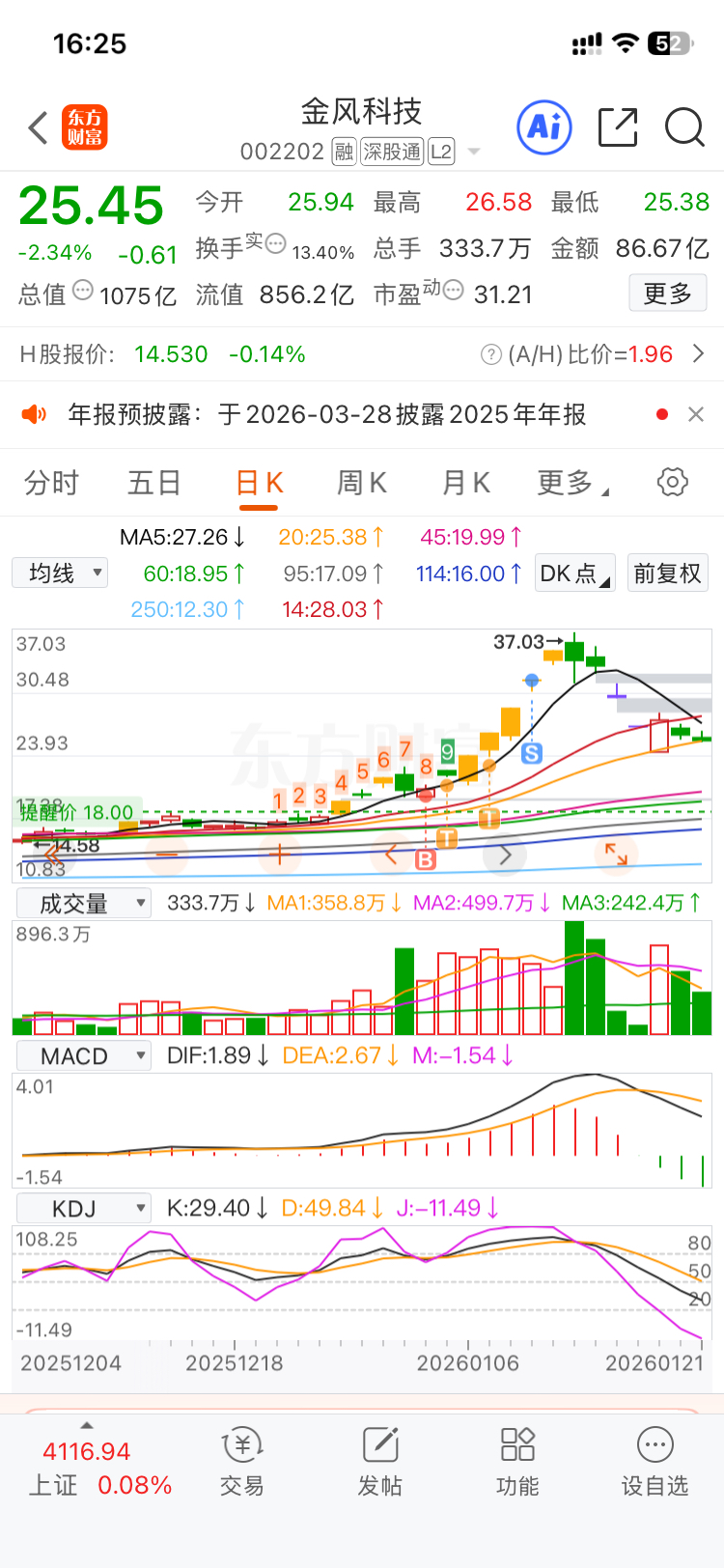Tap the 提醒价 18.00 label
724x1568 pixels.
tap(77, 812)
